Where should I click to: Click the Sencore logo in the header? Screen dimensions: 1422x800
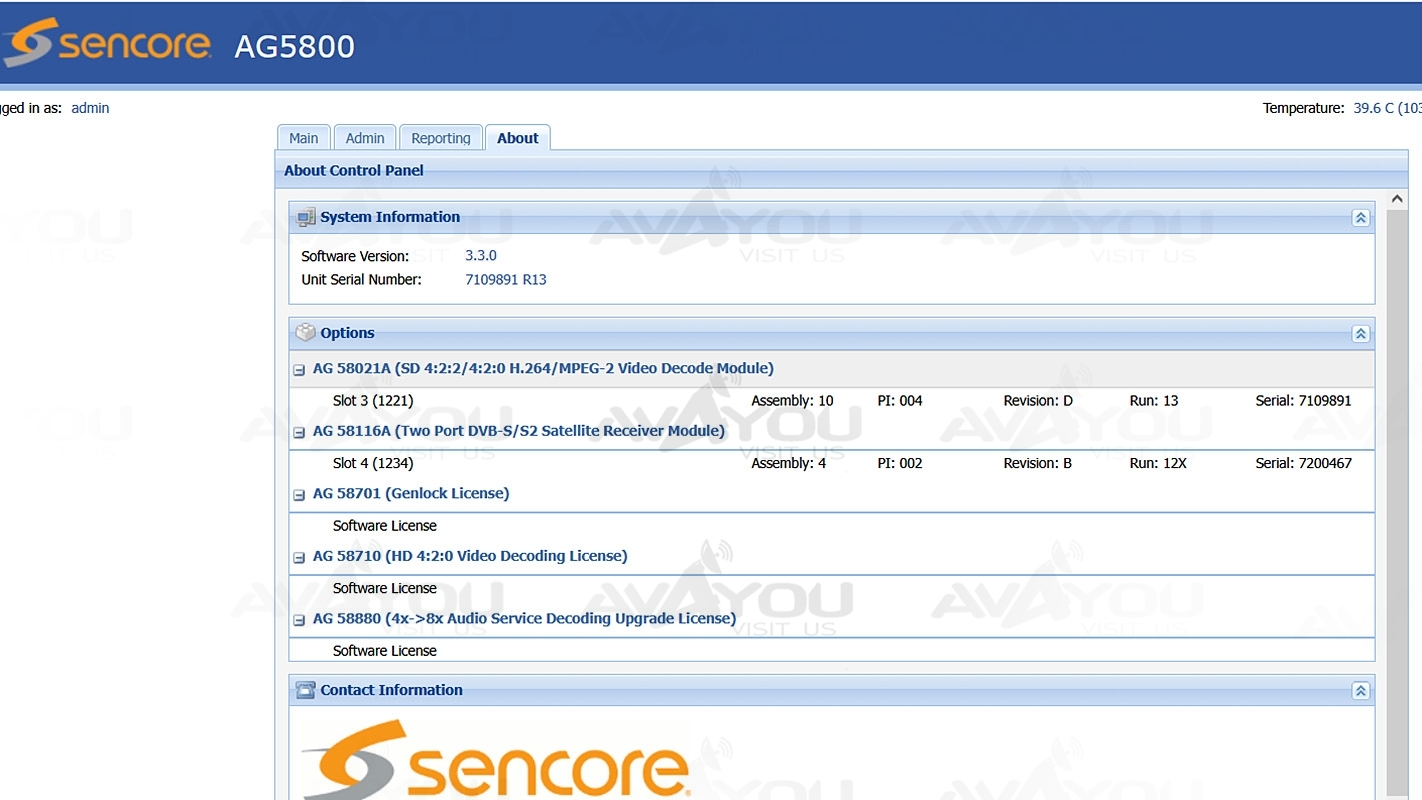click(x=107, y=44)
